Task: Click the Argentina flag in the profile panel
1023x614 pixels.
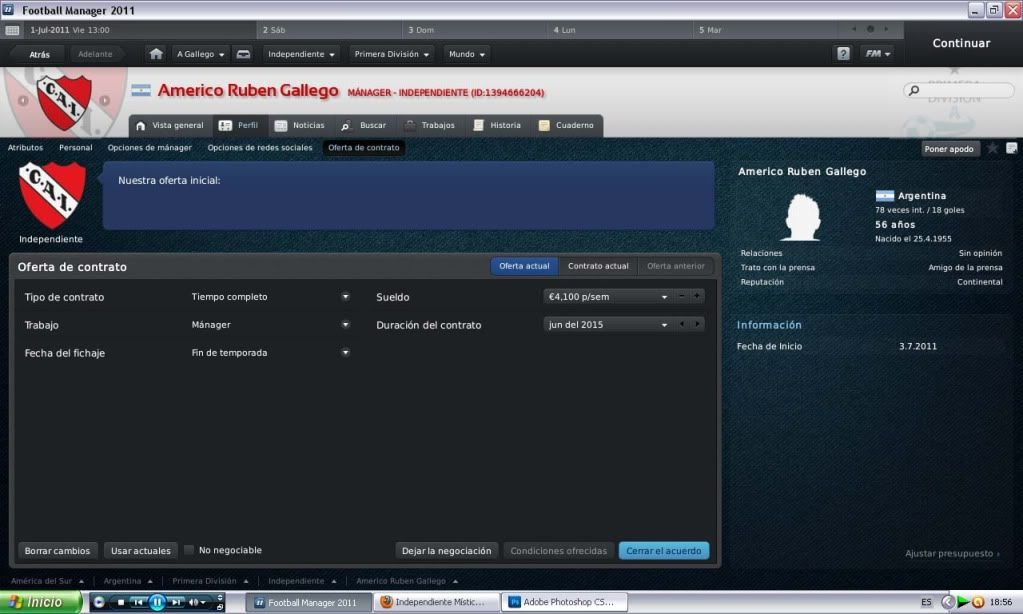Action: (x=885, y=196)
